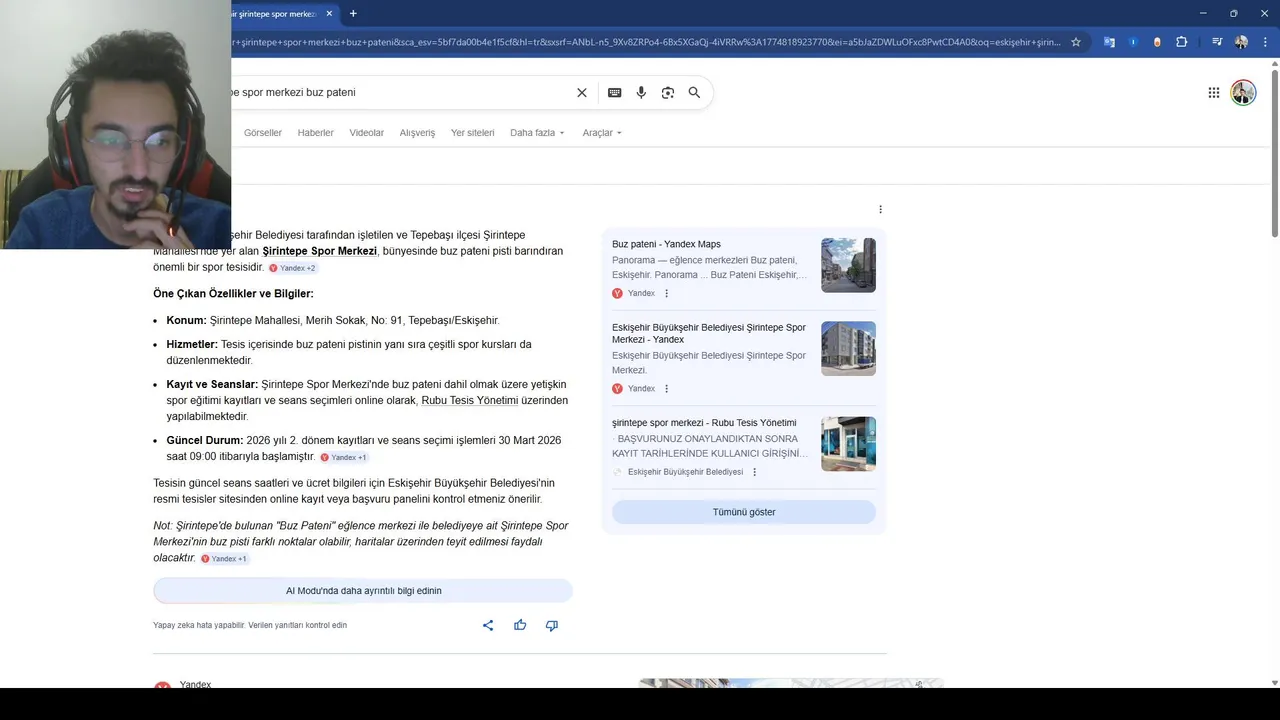Image resolution: width=1280 pixels, height=720 pixels.
Task: Click the orange mouse-shaped extension icon
Action: (1157, 42)
